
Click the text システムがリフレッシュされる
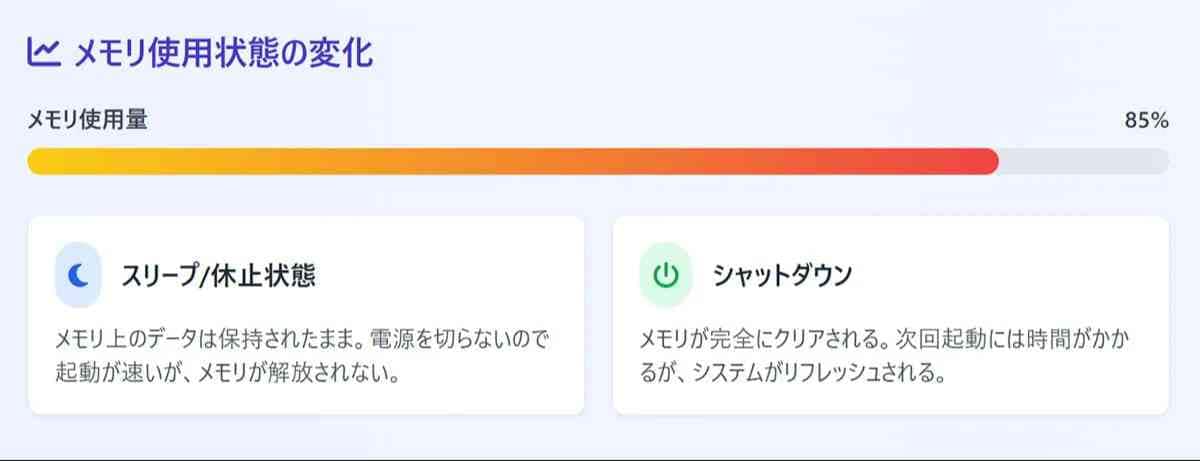point(820,375)
